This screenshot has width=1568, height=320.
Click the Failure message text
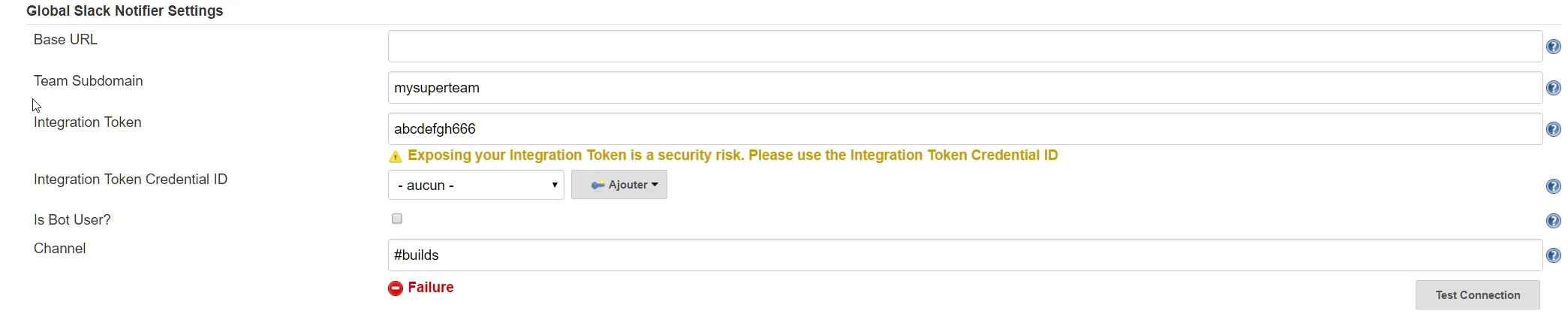431,288
